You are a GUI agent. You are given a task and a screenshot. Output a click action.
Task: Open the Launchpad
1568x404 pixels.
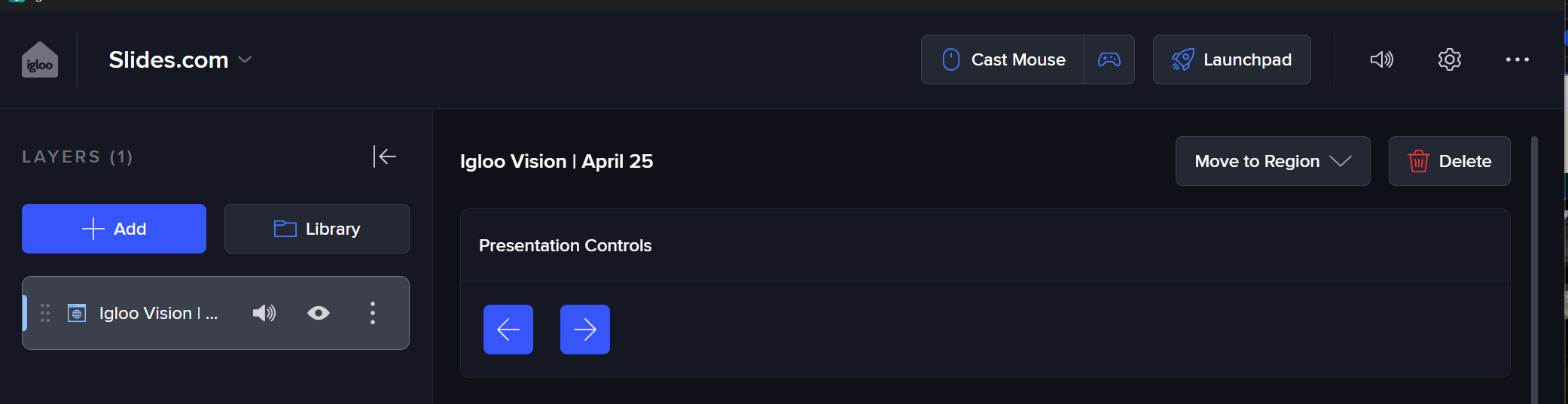(1231, 59)
